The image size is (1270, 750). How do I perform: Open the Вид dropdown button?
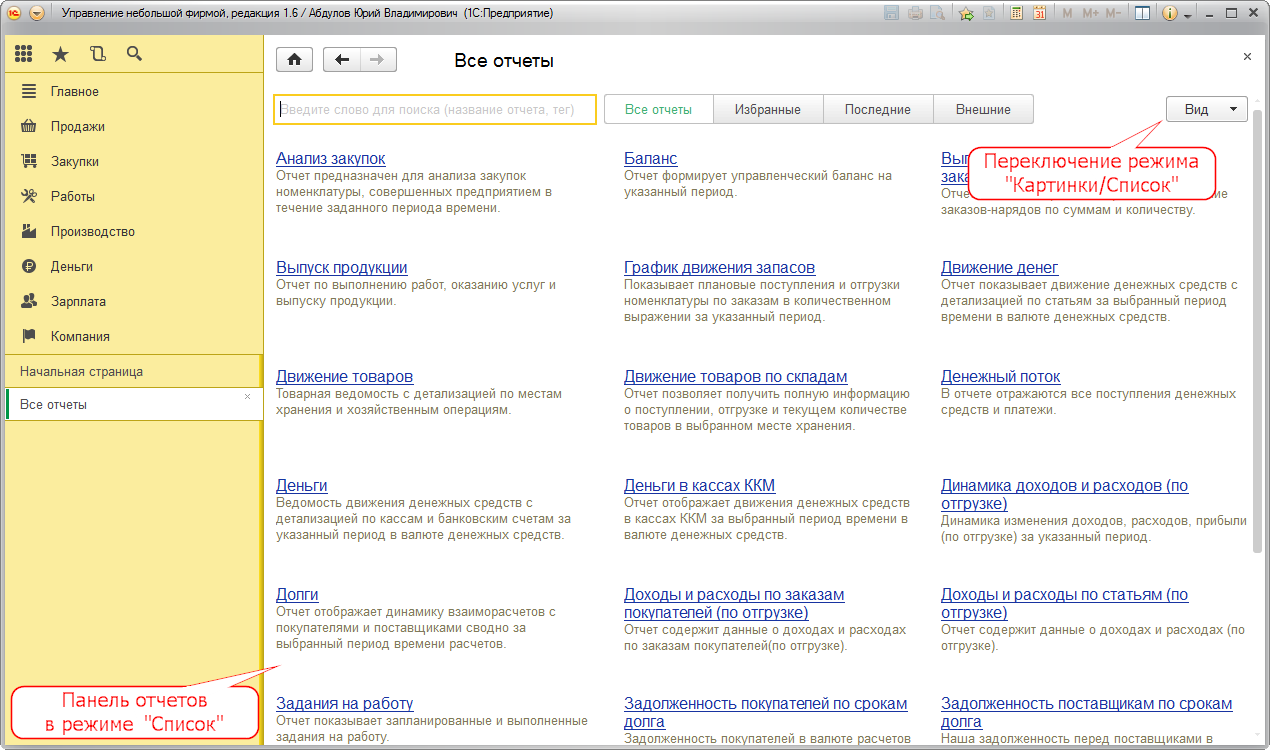tap(1206, 109)
